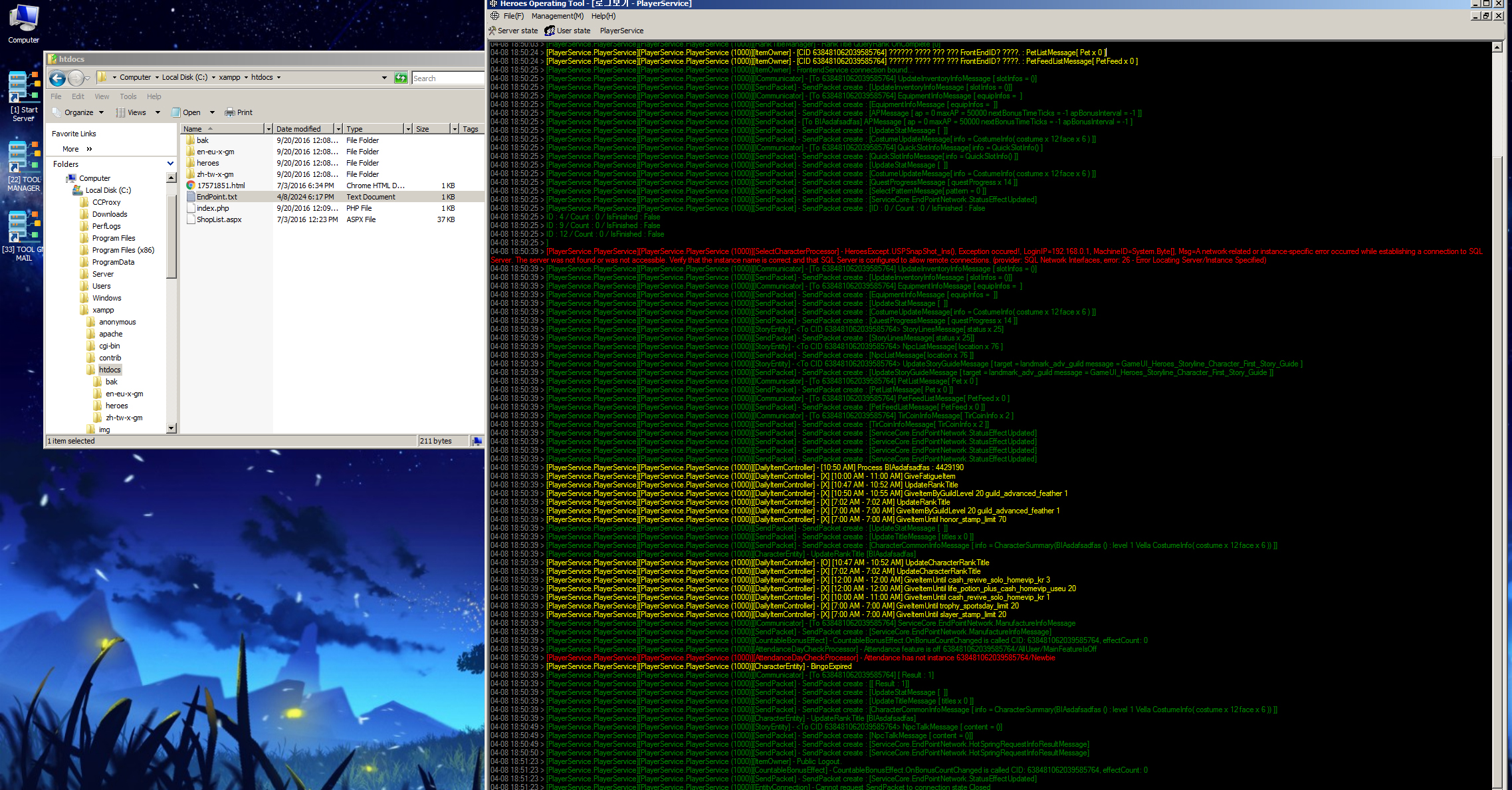This screenshot has height=790, width=1512.
Task: Open the File menu in htdocs window
Action: [x=56, y=96]
